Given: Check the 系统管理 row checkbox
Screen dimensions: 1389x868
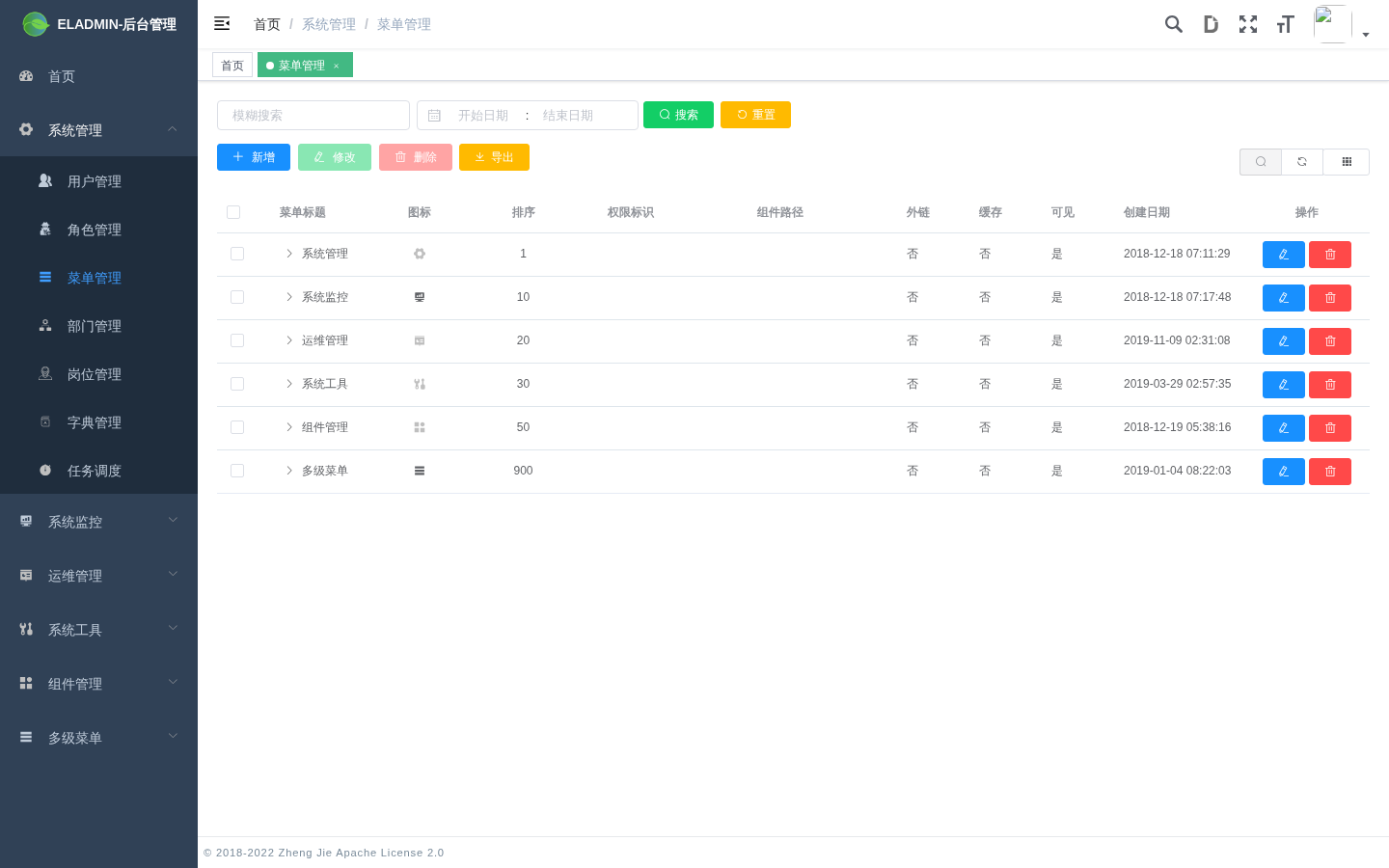Looking at the screenshot, I should [237, 254].
